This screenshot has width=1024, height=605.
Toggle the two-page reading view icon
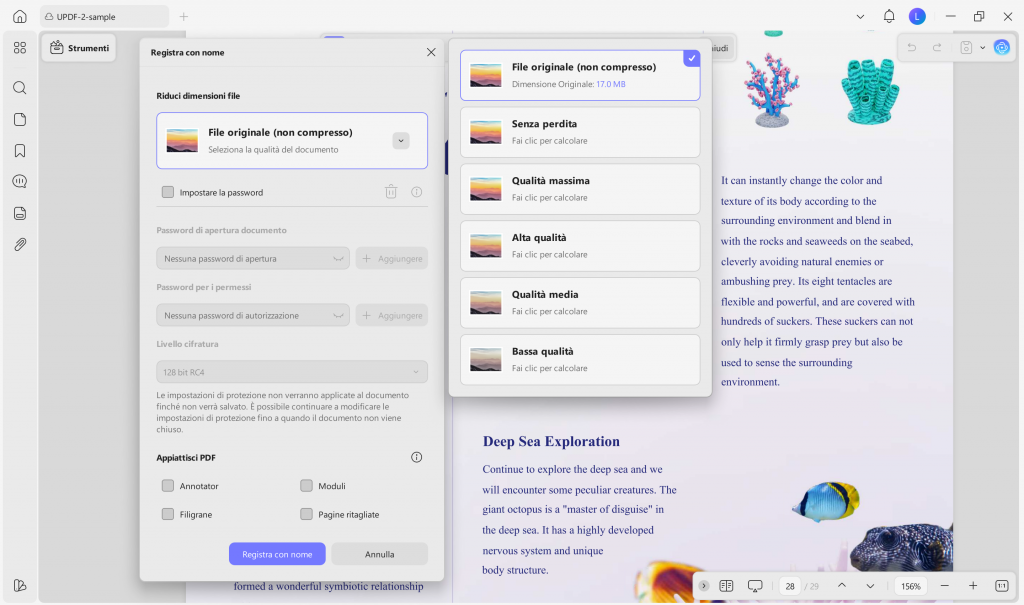click(726, 586)
